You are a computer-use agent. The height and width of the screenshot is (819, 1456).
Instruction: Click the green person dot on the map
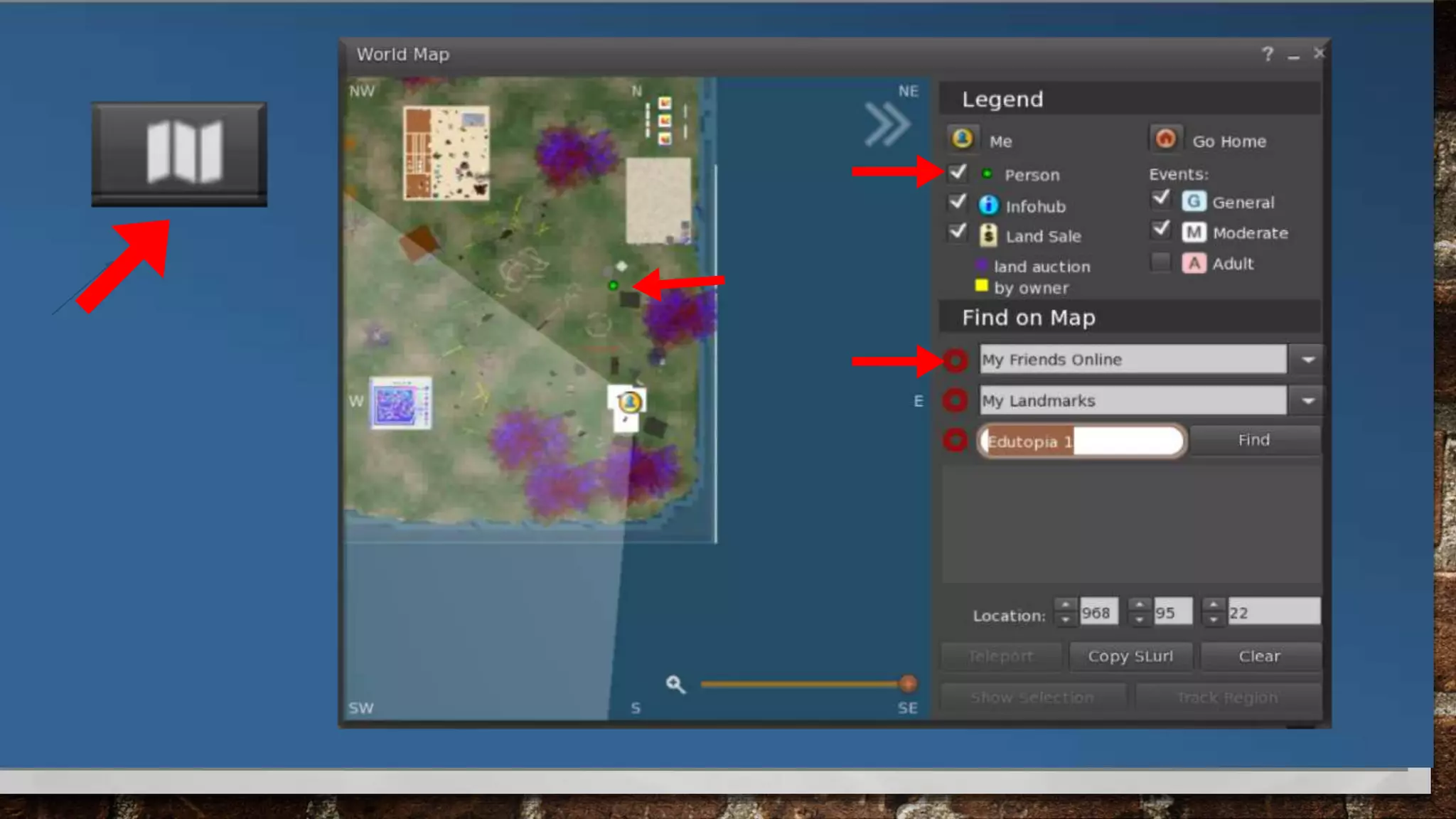tap(614, 286)
